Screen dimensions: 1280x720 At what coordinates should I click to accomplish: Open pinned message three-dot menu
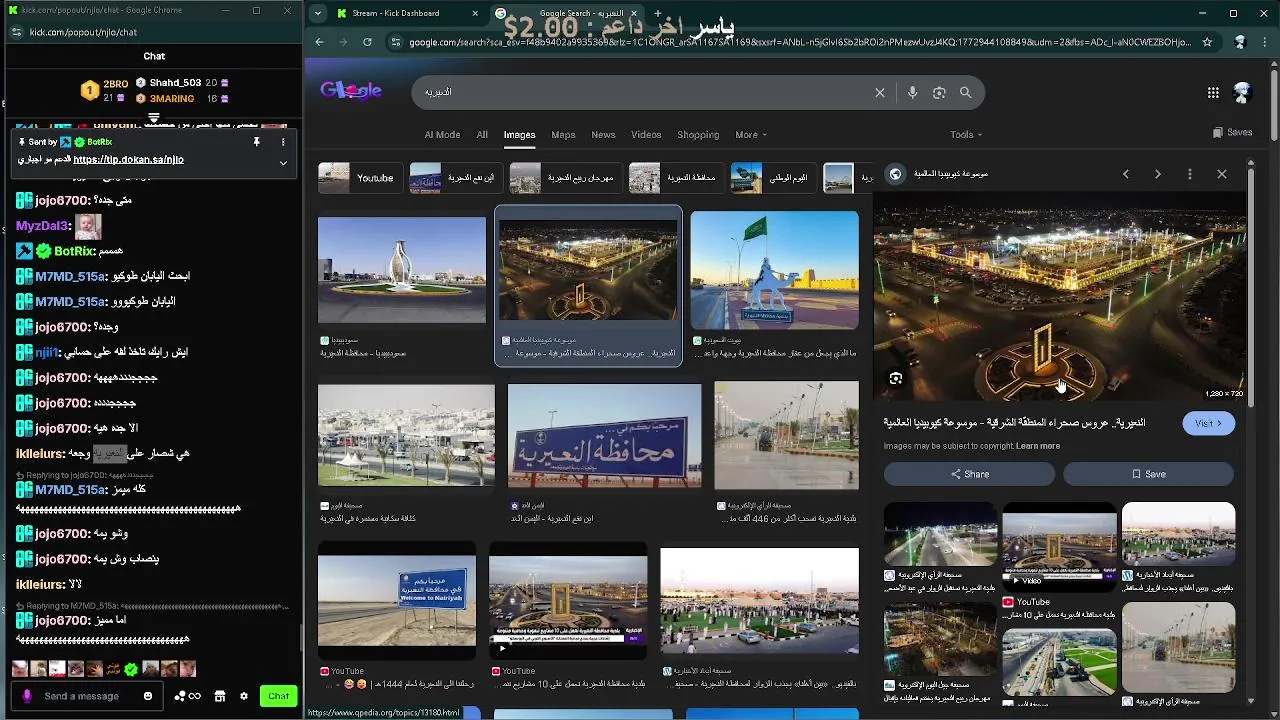[283, 142]
